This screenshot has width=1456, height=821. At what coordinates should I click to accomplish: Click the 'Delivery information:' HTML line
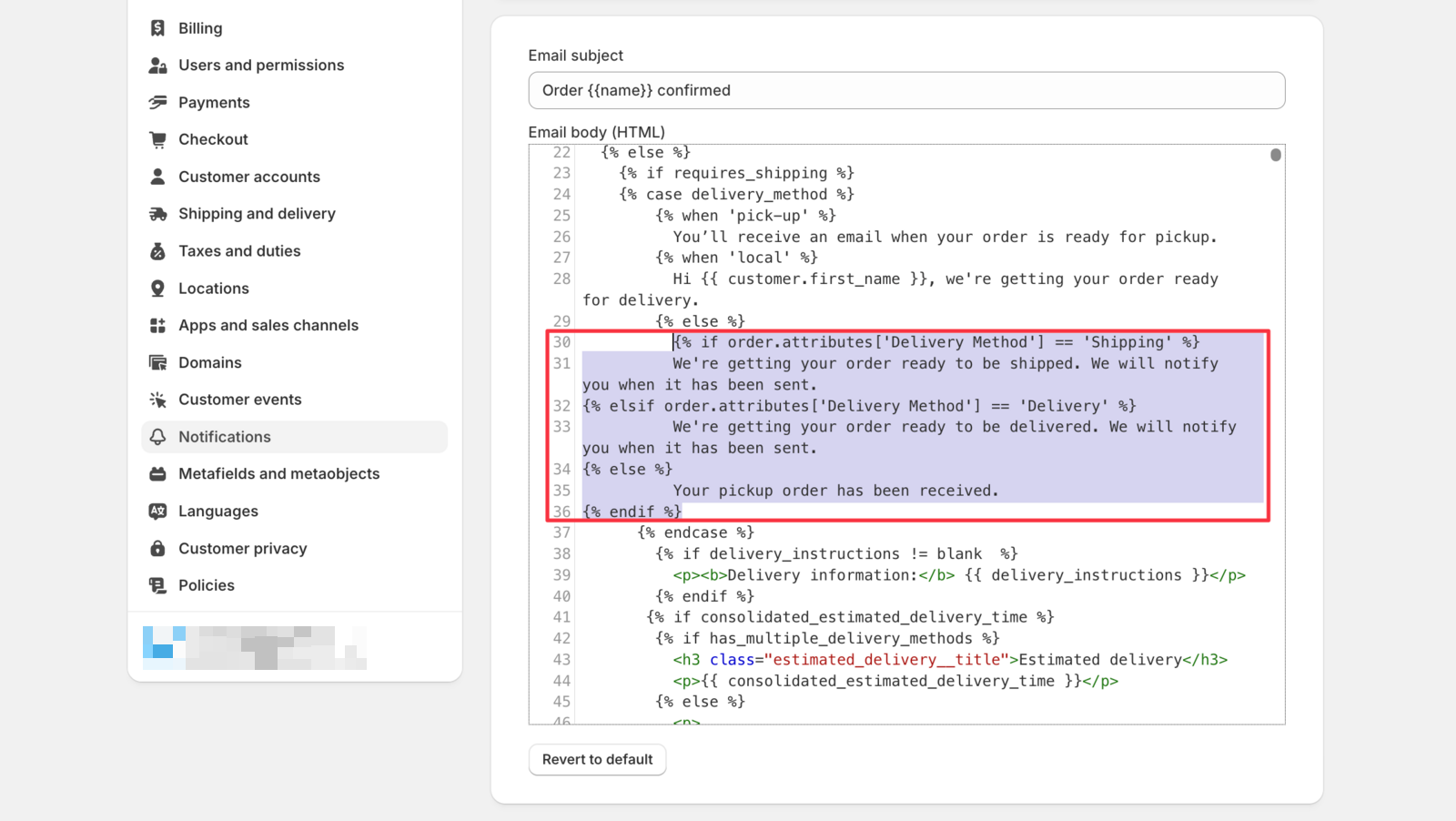point(959,575)
